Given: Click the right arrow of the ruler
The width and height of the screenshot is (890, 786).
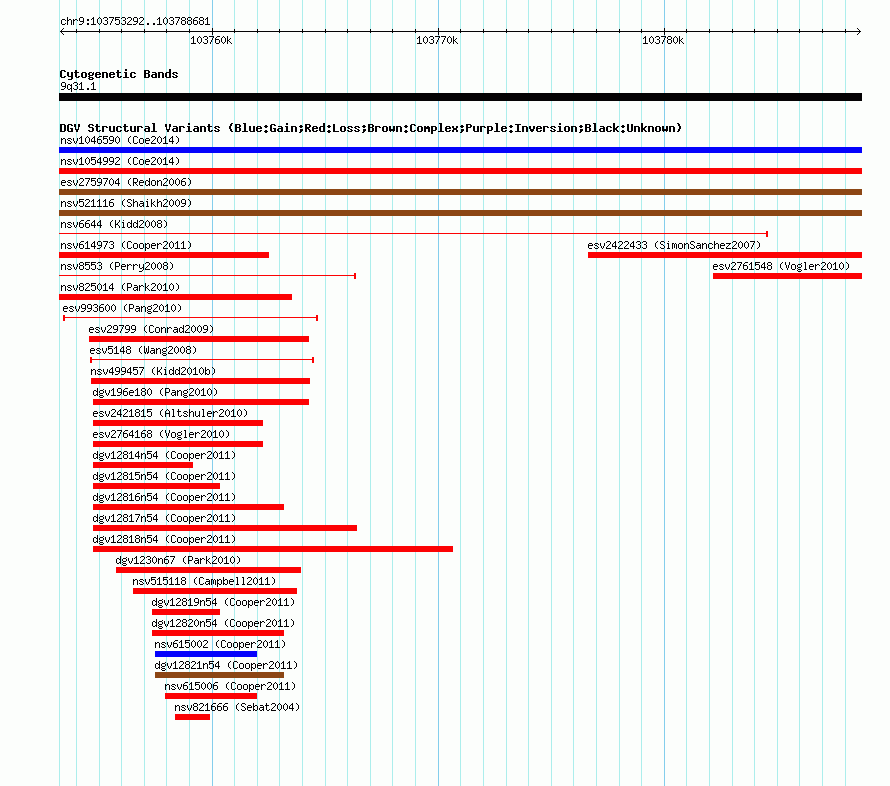Looking at the screenshot, I should tap(858, 31).
